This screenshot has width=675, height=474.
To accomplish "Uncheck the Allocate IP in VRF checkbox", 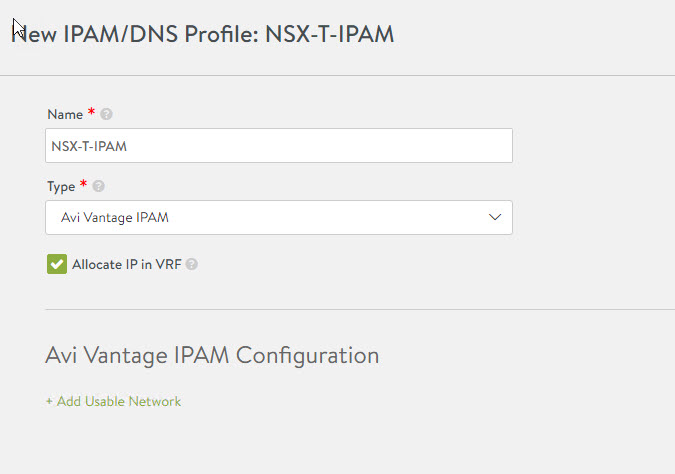I will click(x=57, y=264).
